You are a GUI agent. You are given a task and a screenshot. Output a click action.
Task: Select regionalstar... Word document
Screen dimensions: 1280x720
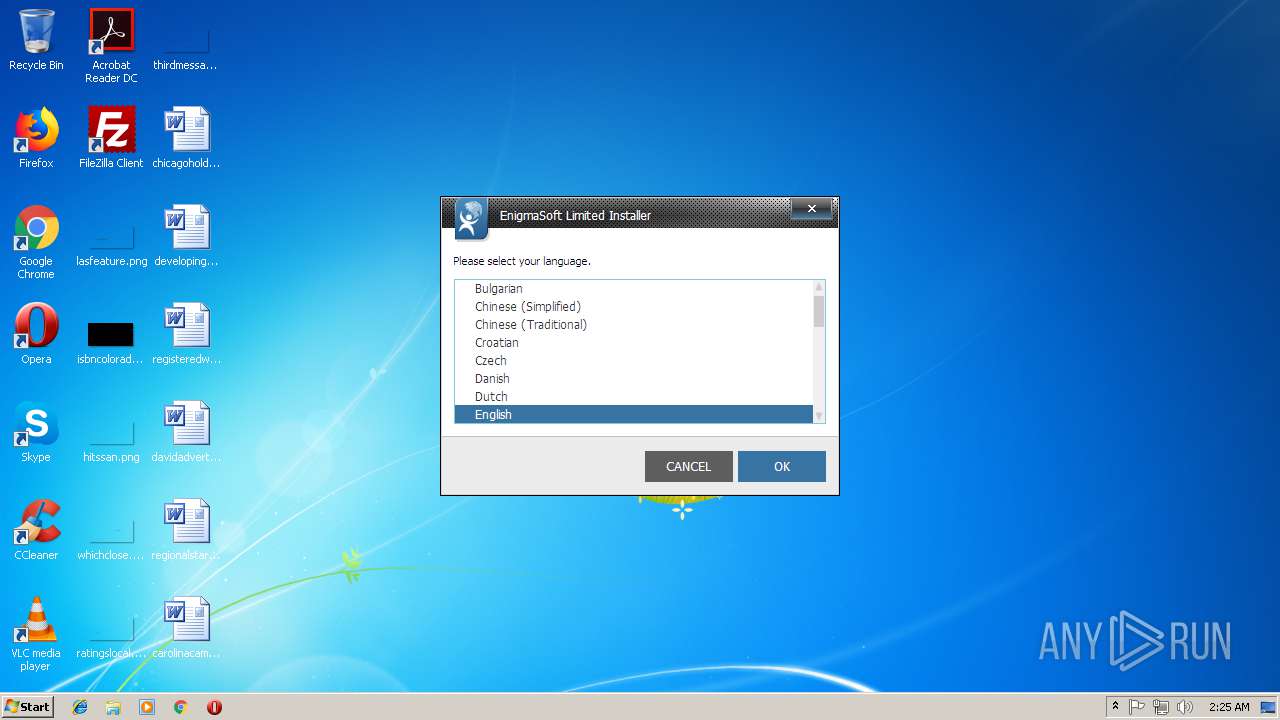pos(186,530)
